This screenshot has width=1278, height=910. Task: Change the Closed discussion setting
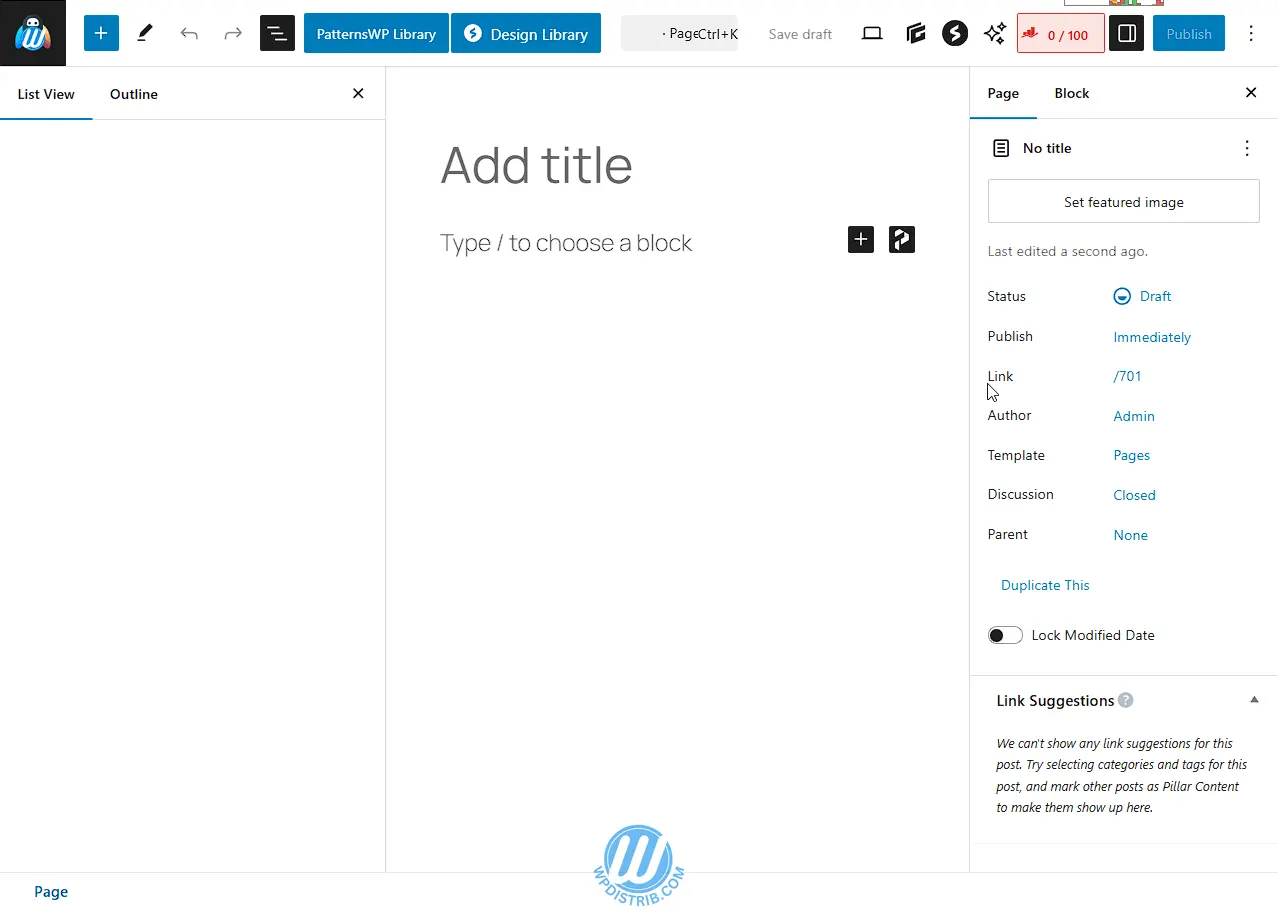point(1134,495)
